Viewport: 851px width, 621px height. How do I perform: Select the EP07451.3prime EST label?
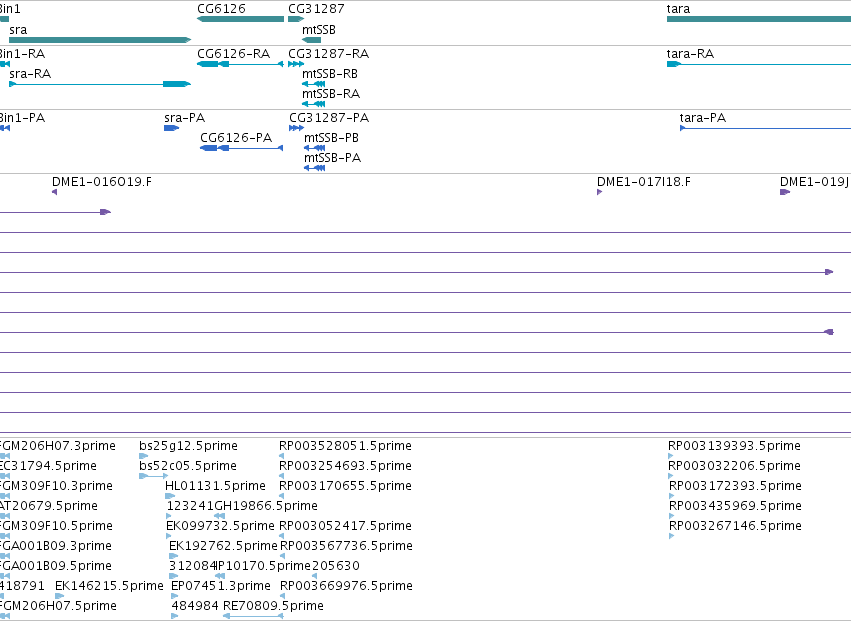point(221,586)
